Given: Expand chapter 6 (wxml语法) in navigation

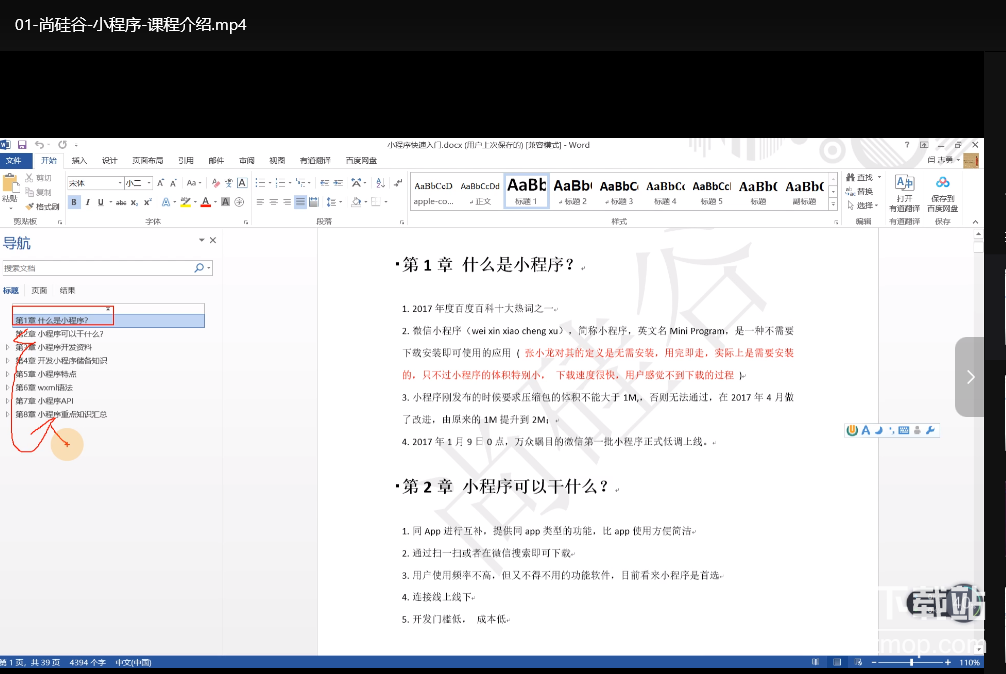Looking at the screenshot, I should pyautogui.click(x=8, y=387).
